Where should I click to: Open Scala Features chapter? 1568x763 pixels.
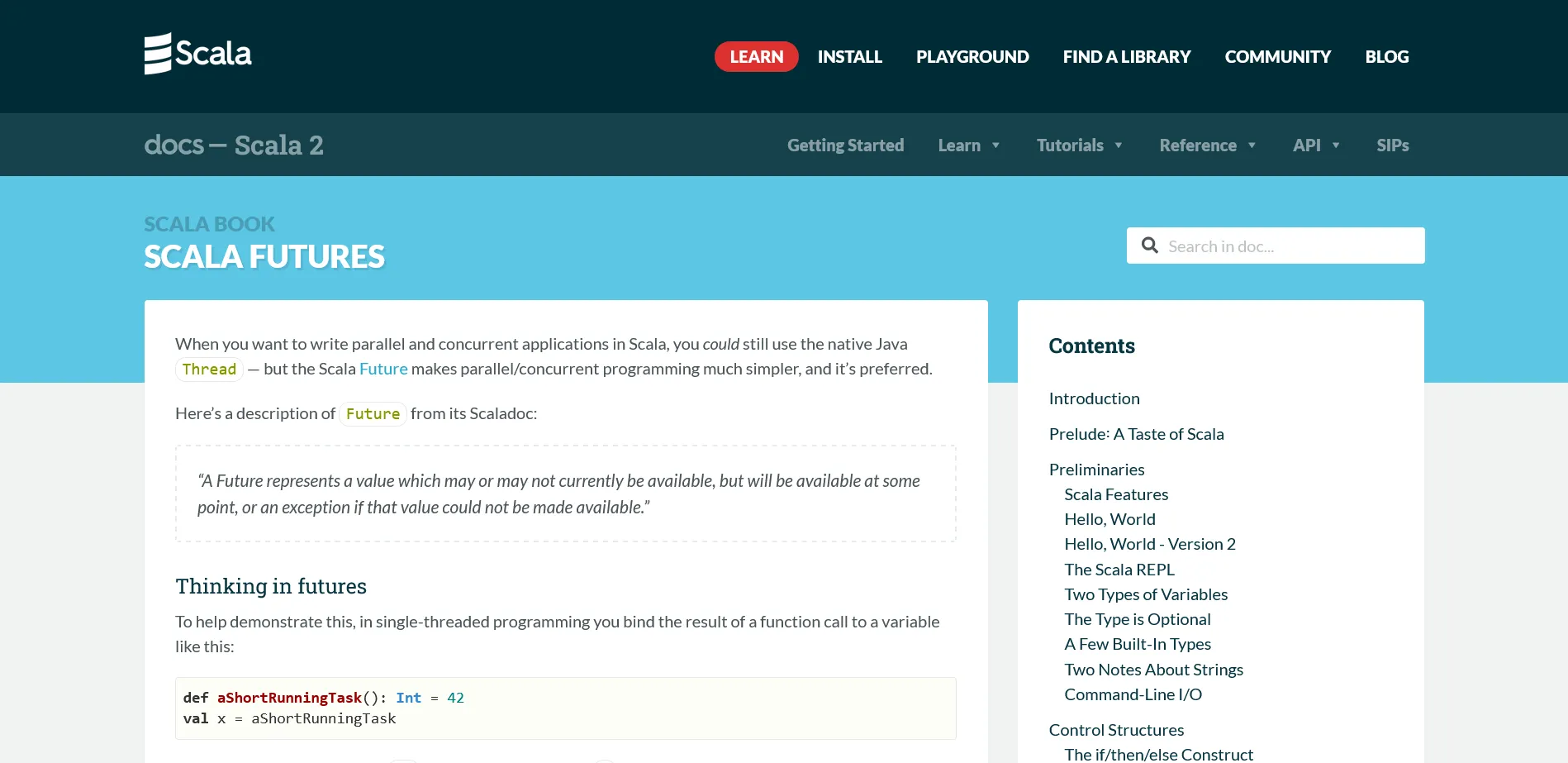pos(1116,494)
